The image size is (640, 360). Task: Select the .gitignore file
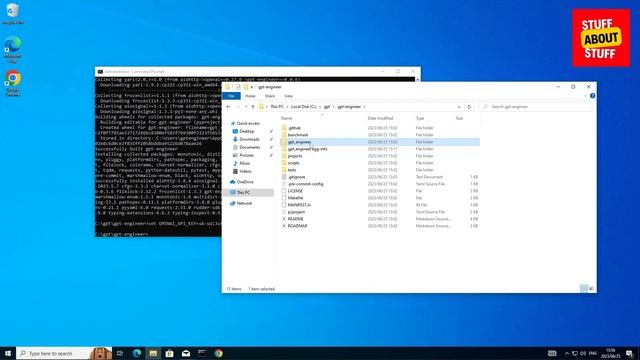coord(296,177)
